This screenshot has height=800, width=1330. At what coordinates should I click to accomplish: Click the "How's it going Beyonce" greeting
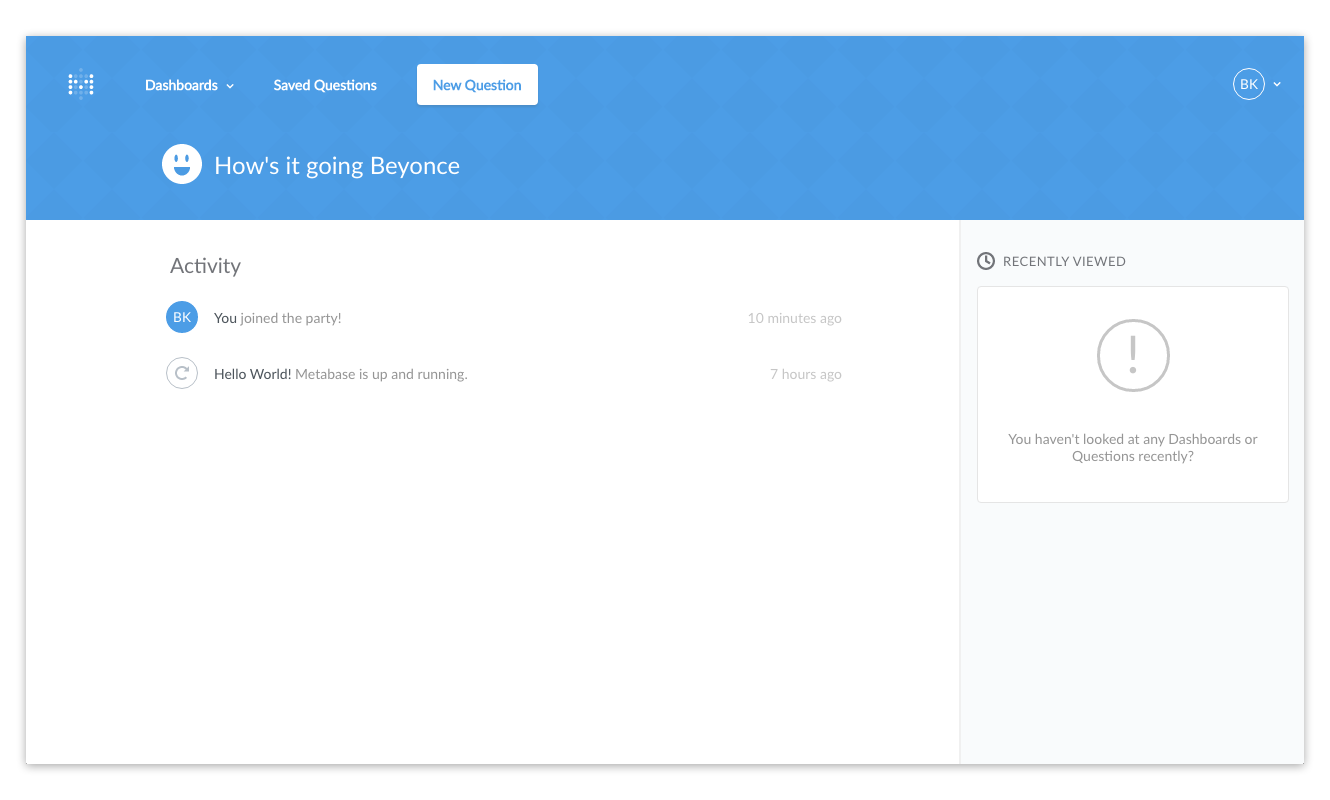point(337,166)
